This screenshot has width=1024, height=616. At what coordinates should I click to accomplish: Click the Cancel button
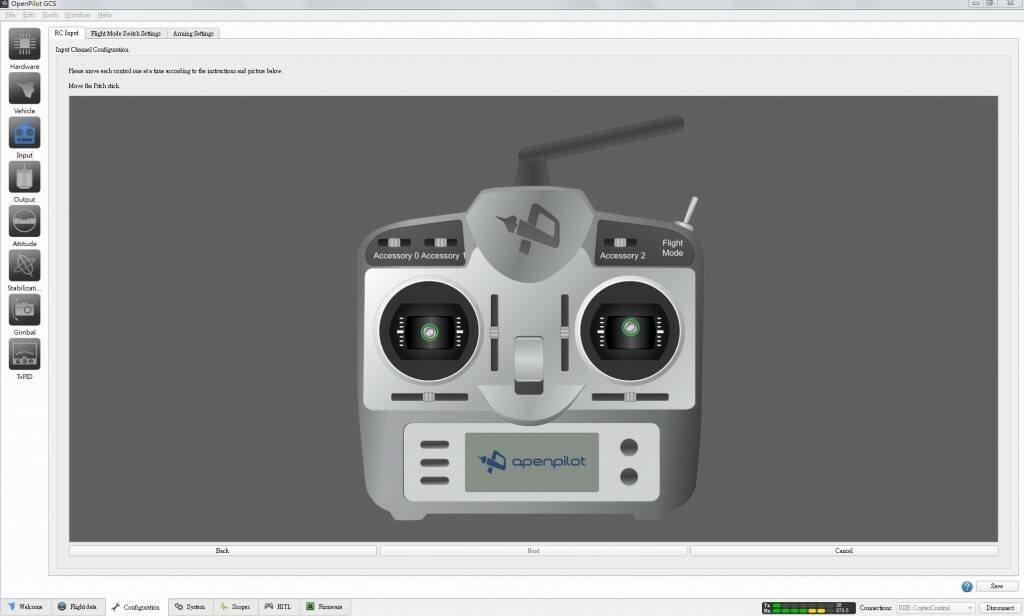(844, 551)
